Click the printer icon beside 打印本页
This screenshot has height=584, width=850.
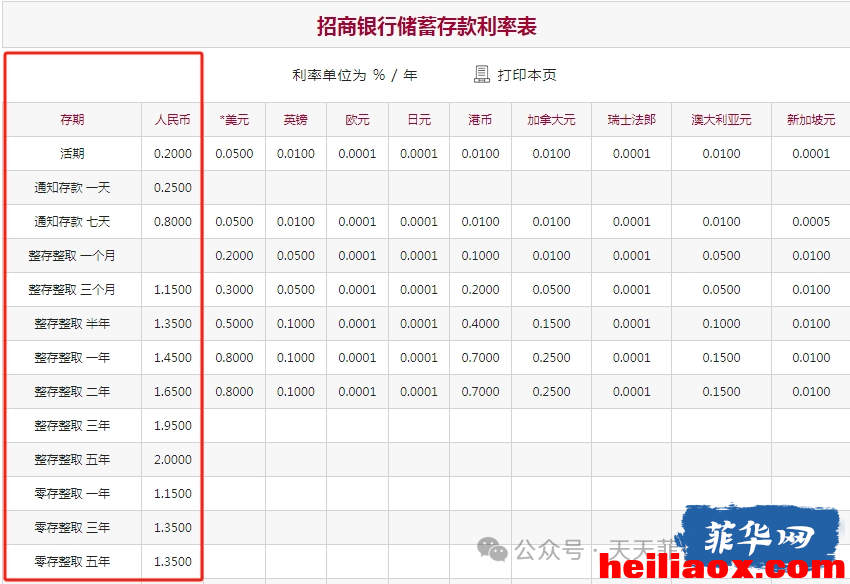click(x=481, y=74)
